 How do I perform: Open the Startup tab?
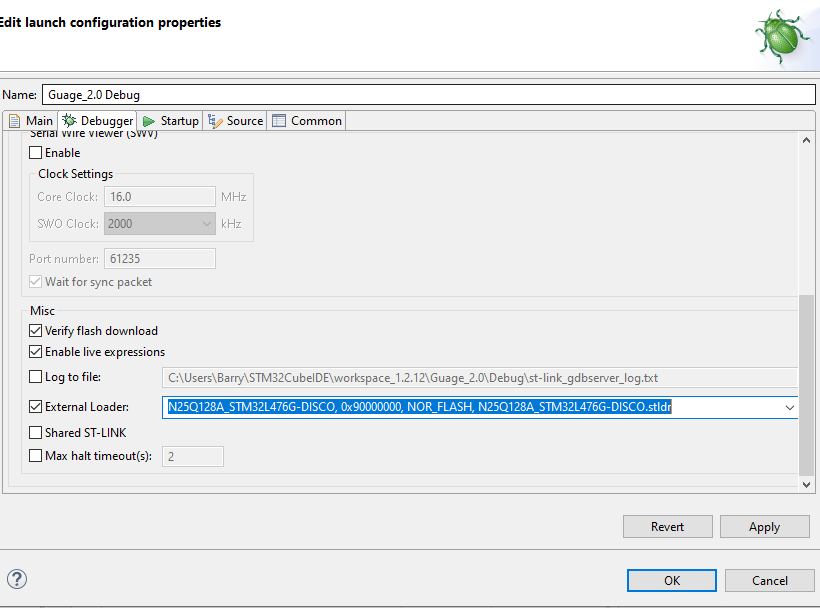[x=171, y=121]
